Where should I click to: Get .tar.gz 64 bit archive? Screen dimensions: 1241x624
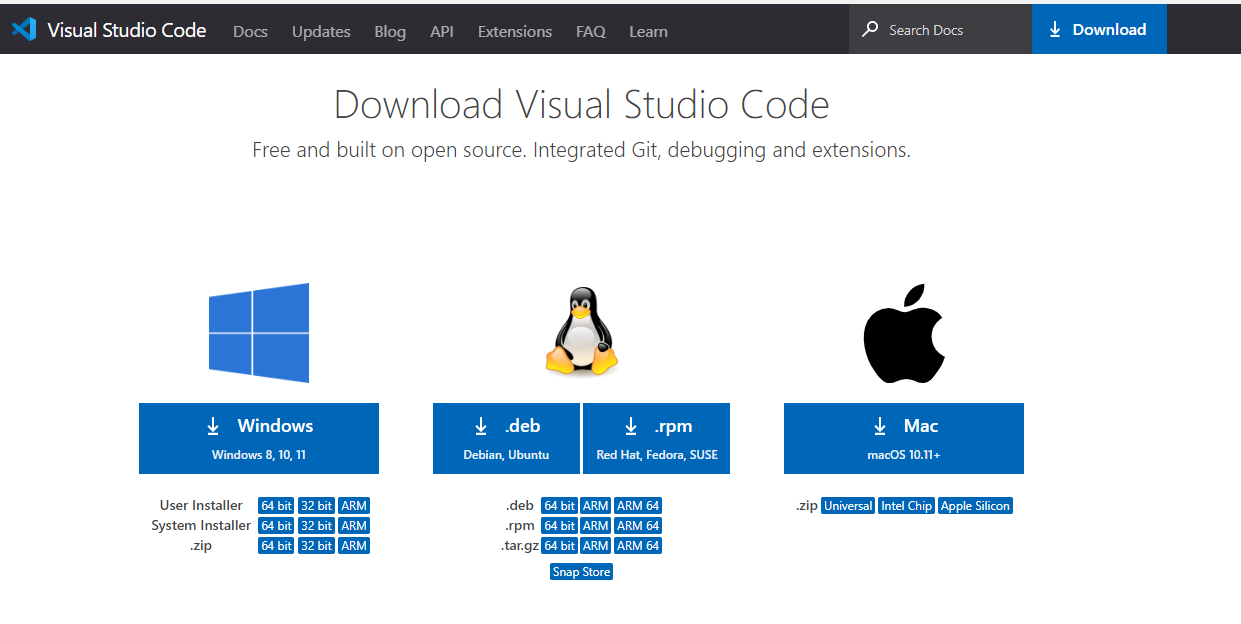pyautogui.click(x=559, y=546)
